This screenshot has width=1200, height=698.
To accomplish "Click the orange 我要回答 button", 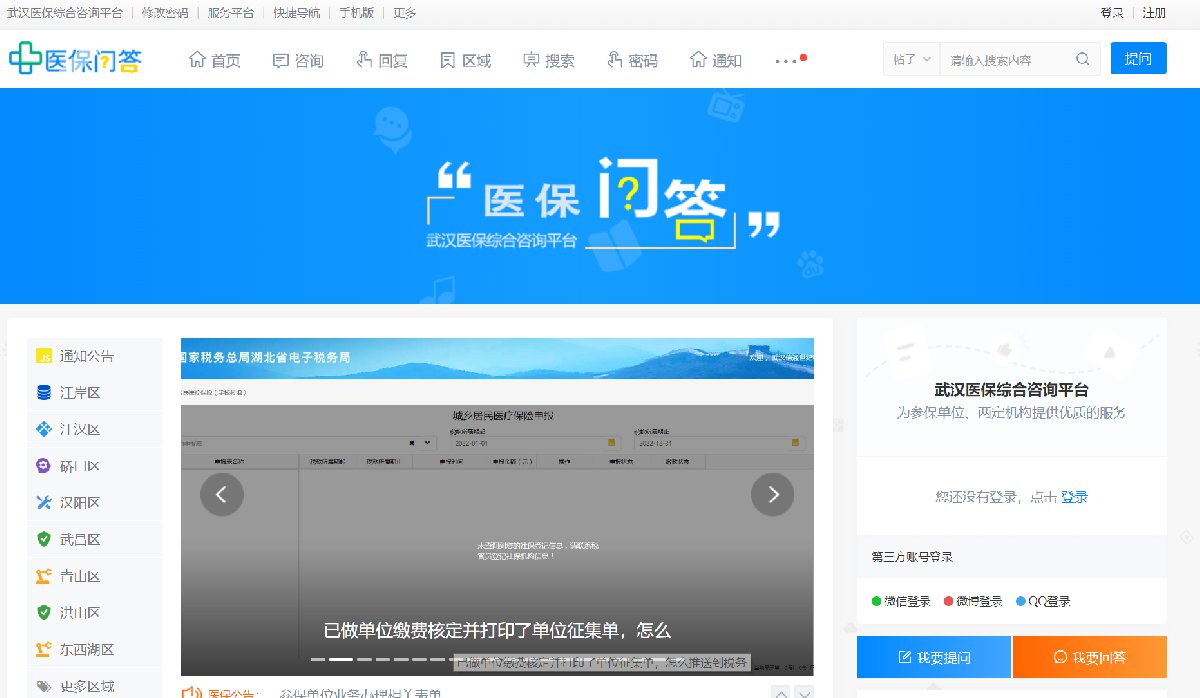I will click(1089, 657).
